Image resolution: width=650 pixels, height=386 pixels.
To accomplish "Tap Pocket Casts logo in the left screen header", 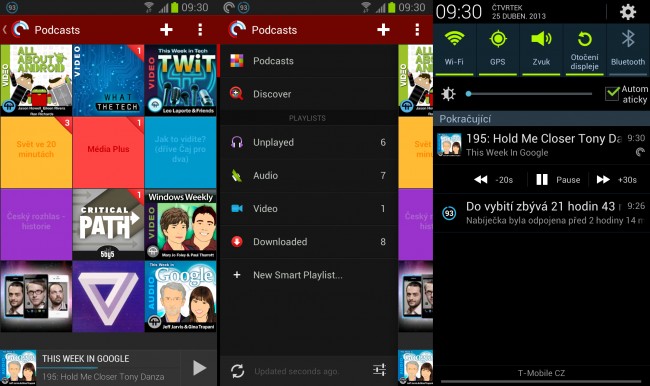I will [20, 29].
